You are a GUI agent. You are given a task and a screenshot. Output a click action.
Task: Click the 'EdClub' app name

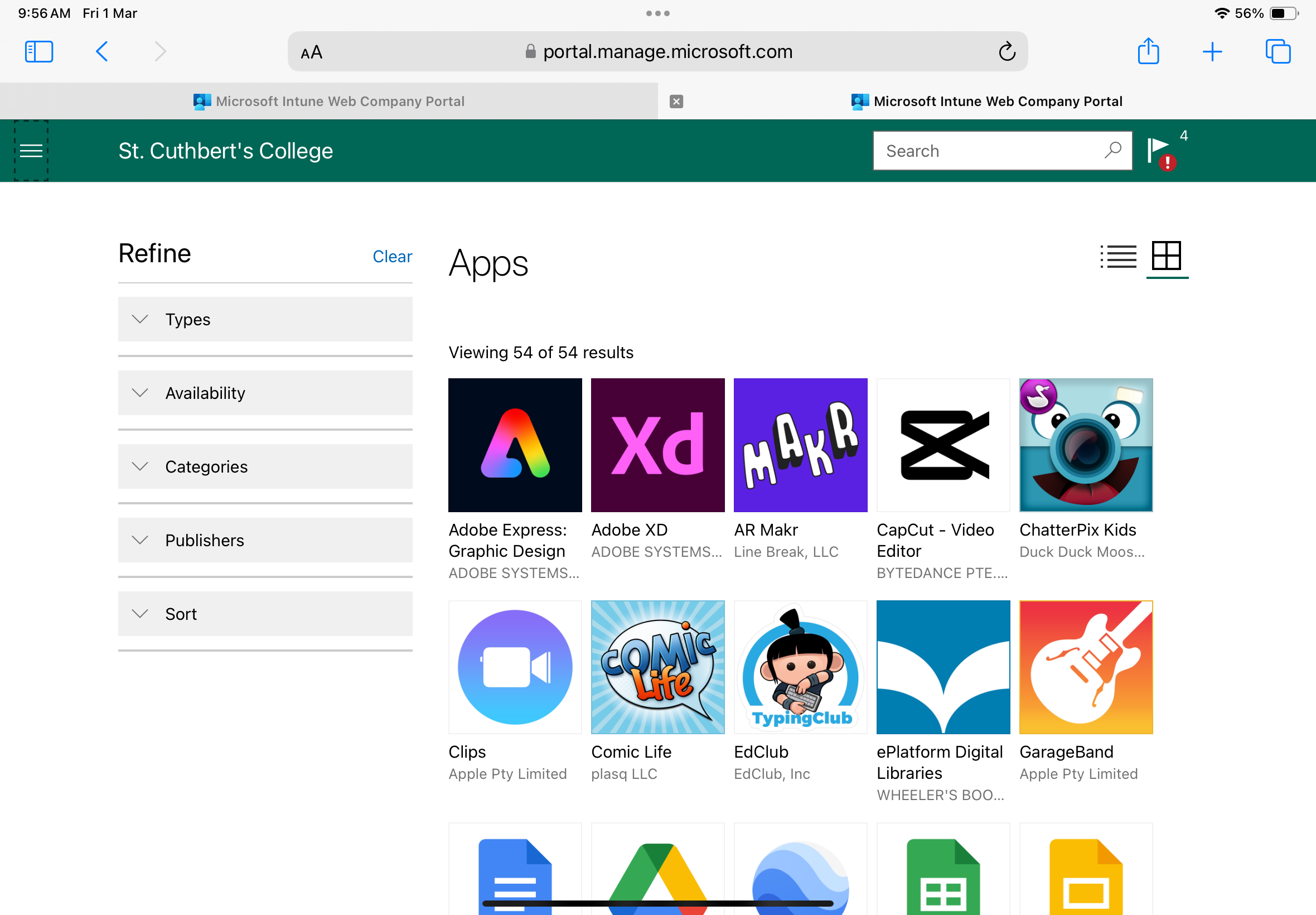pos(761,752)
